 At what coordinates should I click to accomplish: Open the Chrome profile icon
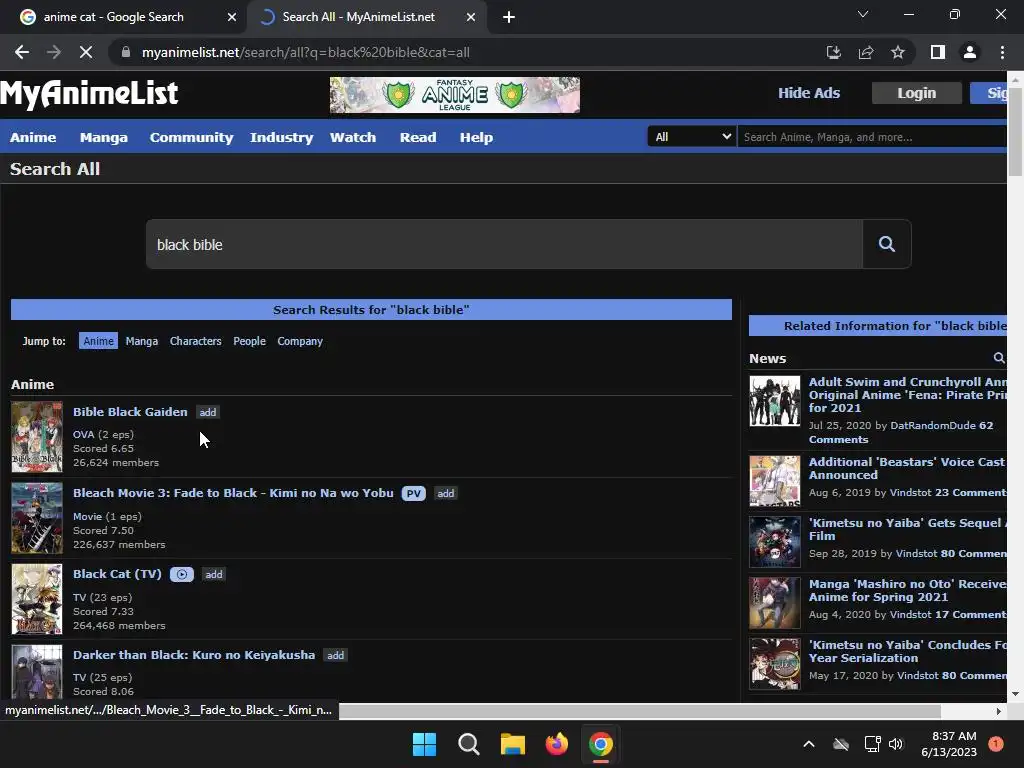pyautogui.click(x=970, y=52)
